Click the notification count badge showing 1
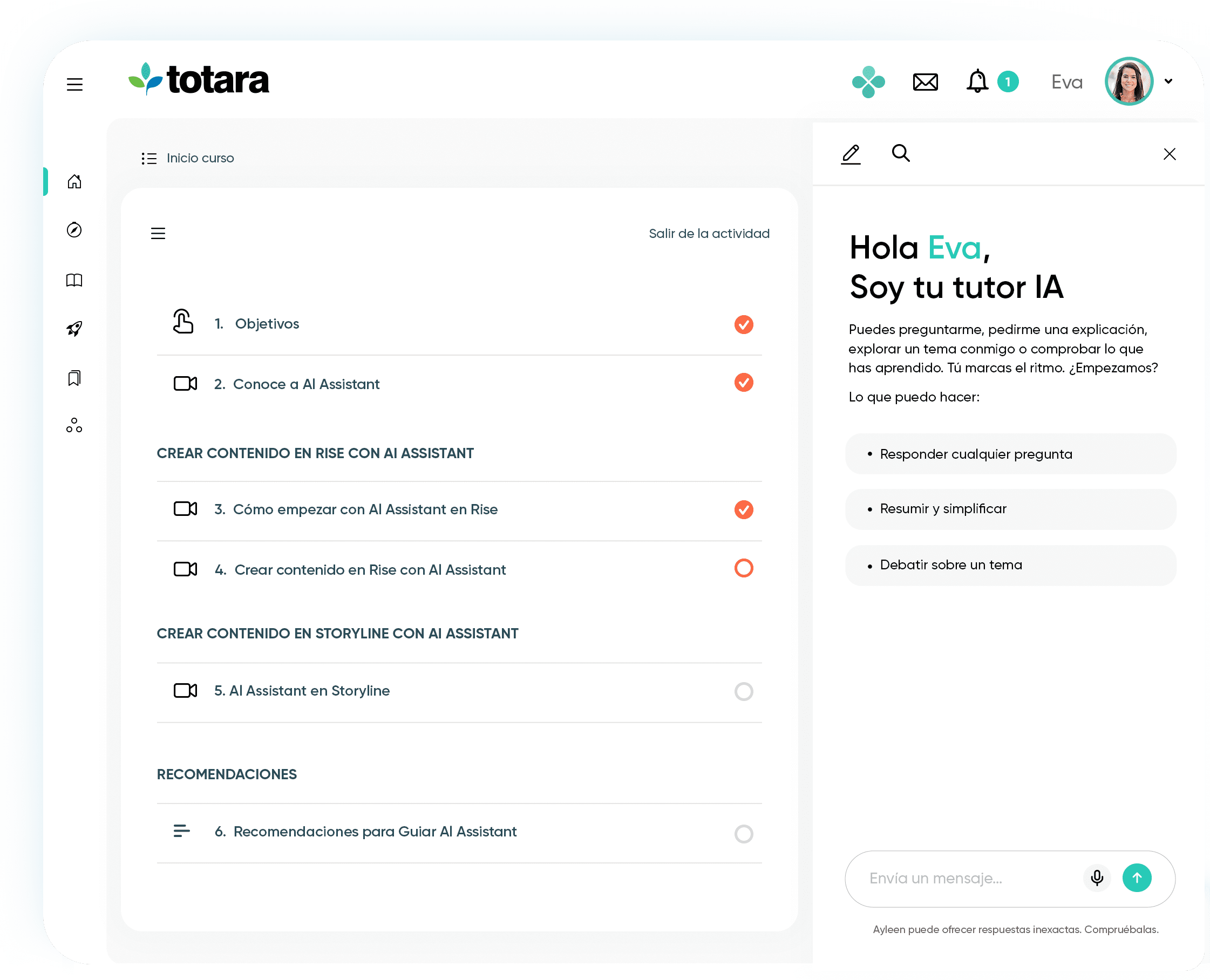This screenshot has width=1210, height=980. (1007, 82)
